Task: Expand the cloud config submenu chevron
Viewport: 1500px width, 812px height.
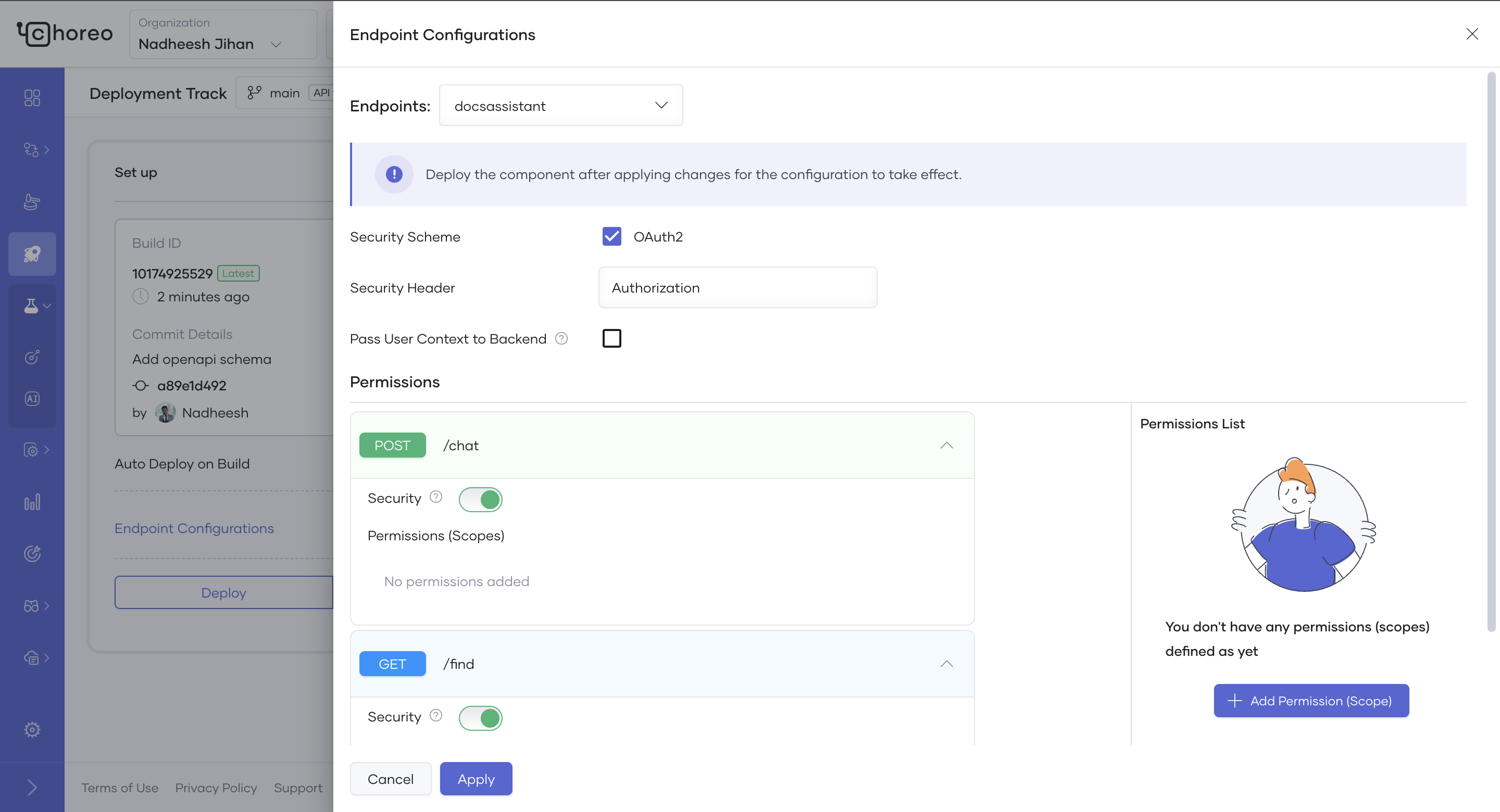Action: pyautogui.click(x=46, y=658)
